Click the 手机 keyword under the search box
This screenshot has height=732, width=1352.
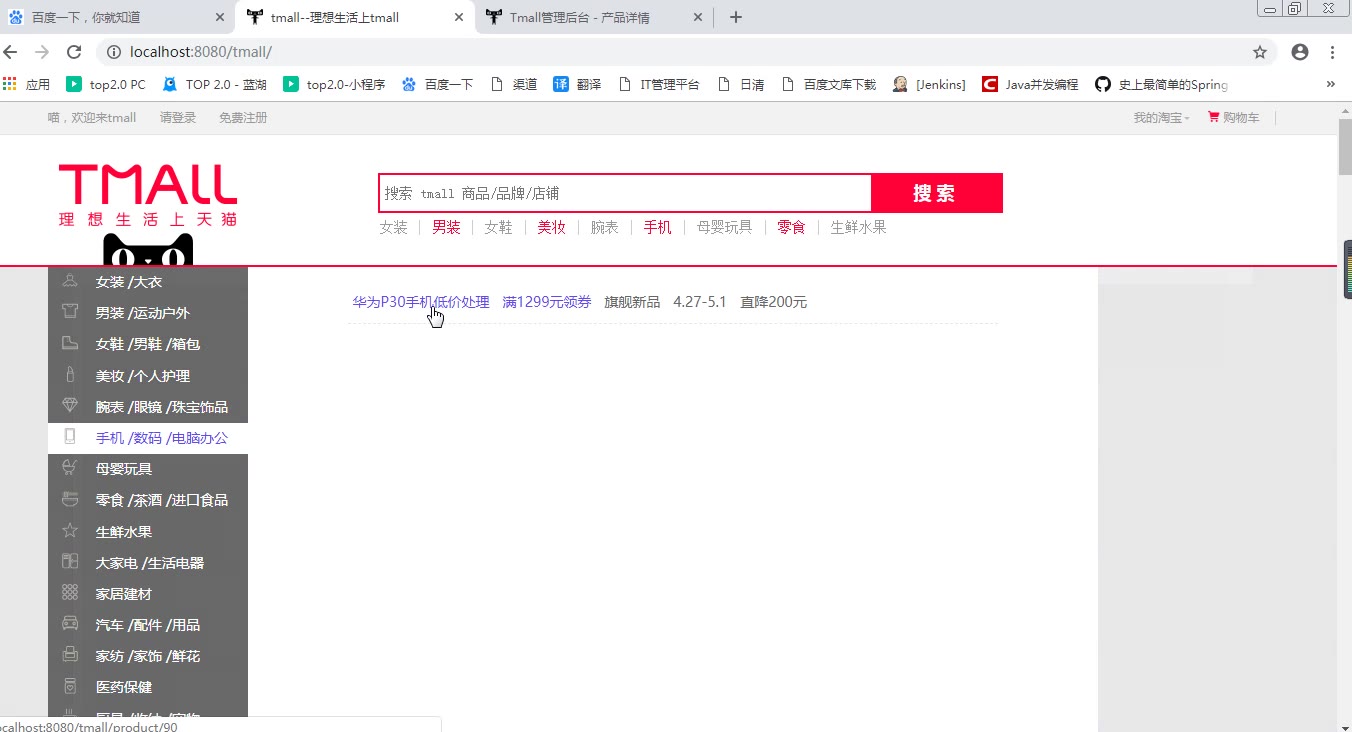(x=657, y=227)
